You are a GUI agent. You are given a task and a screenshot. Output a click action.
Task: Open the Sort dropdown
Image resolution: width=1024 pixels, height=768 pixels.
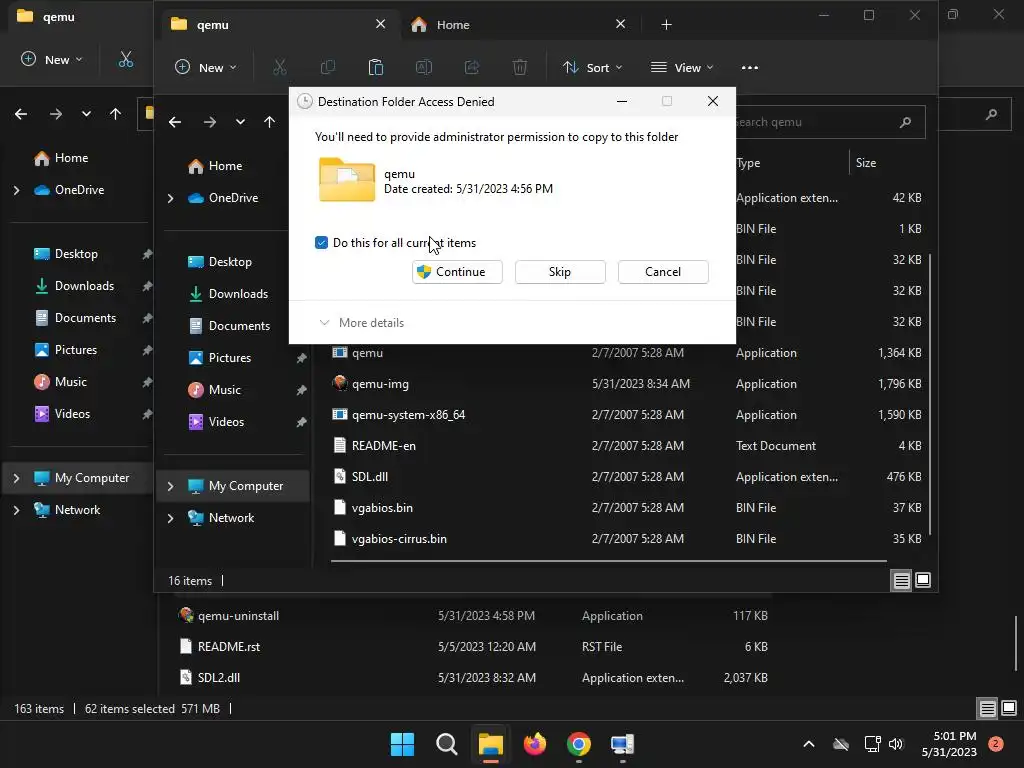(x=592, y=67)
